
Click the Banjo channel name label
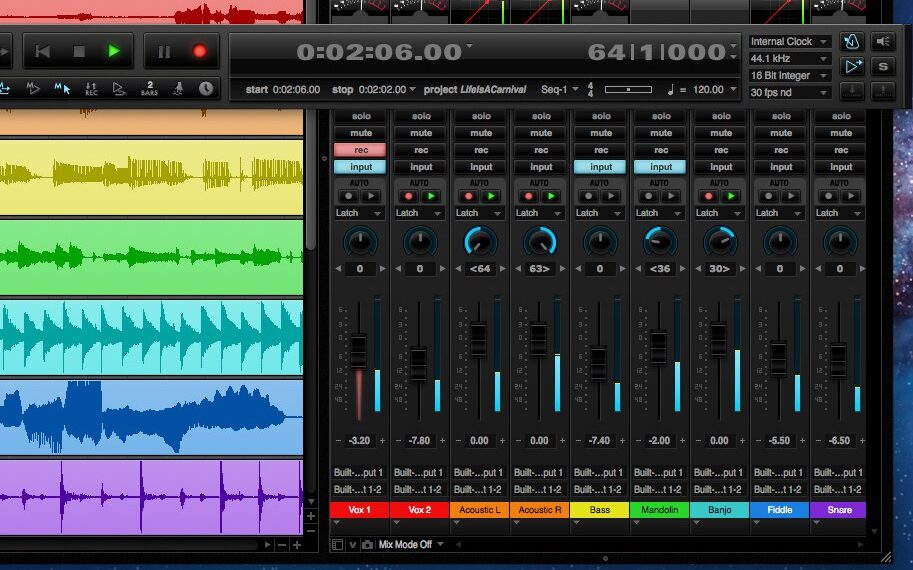coord(720,510)
